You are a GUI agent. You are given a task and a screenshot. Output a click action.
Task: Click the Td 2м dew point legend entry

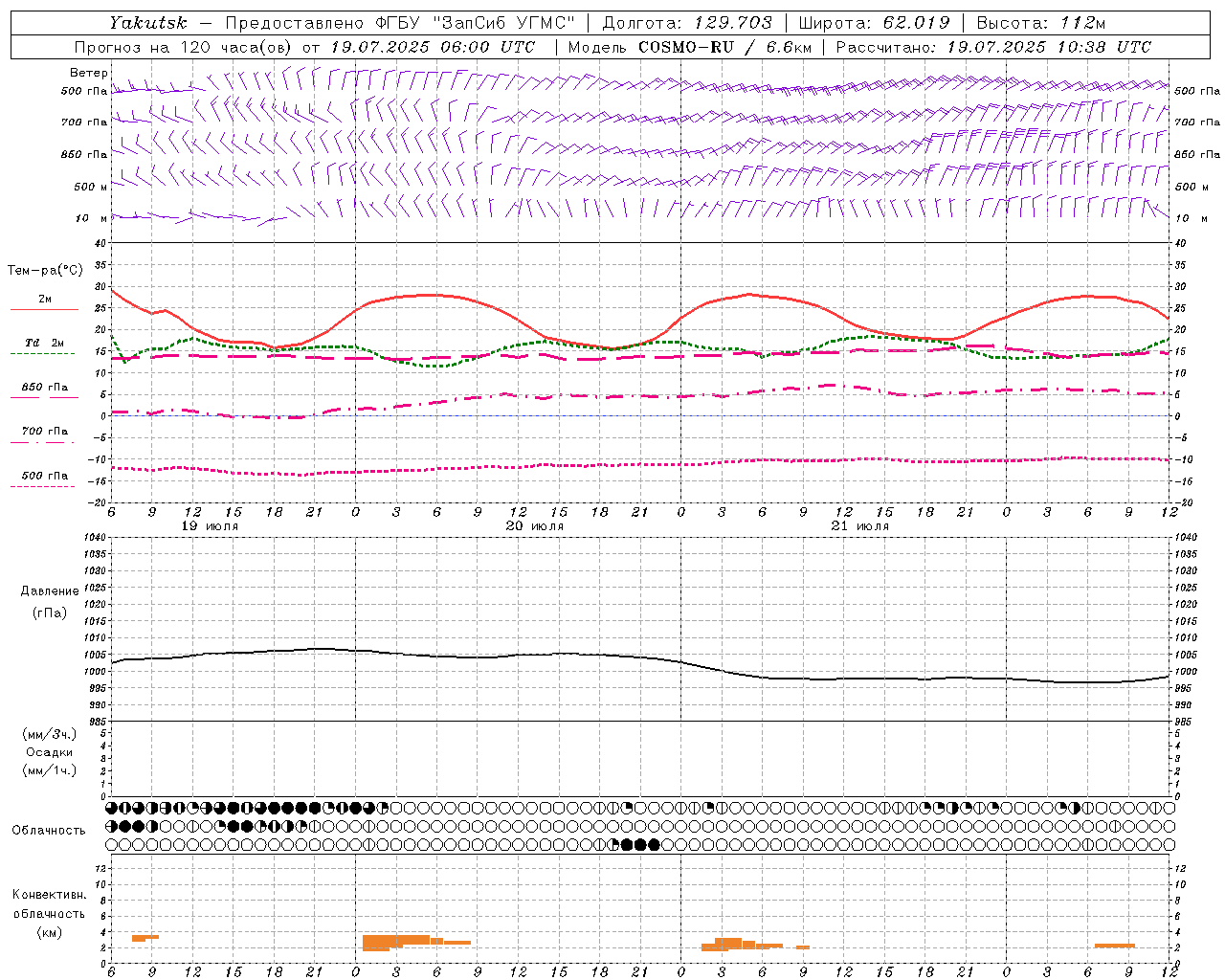(44, 343)
